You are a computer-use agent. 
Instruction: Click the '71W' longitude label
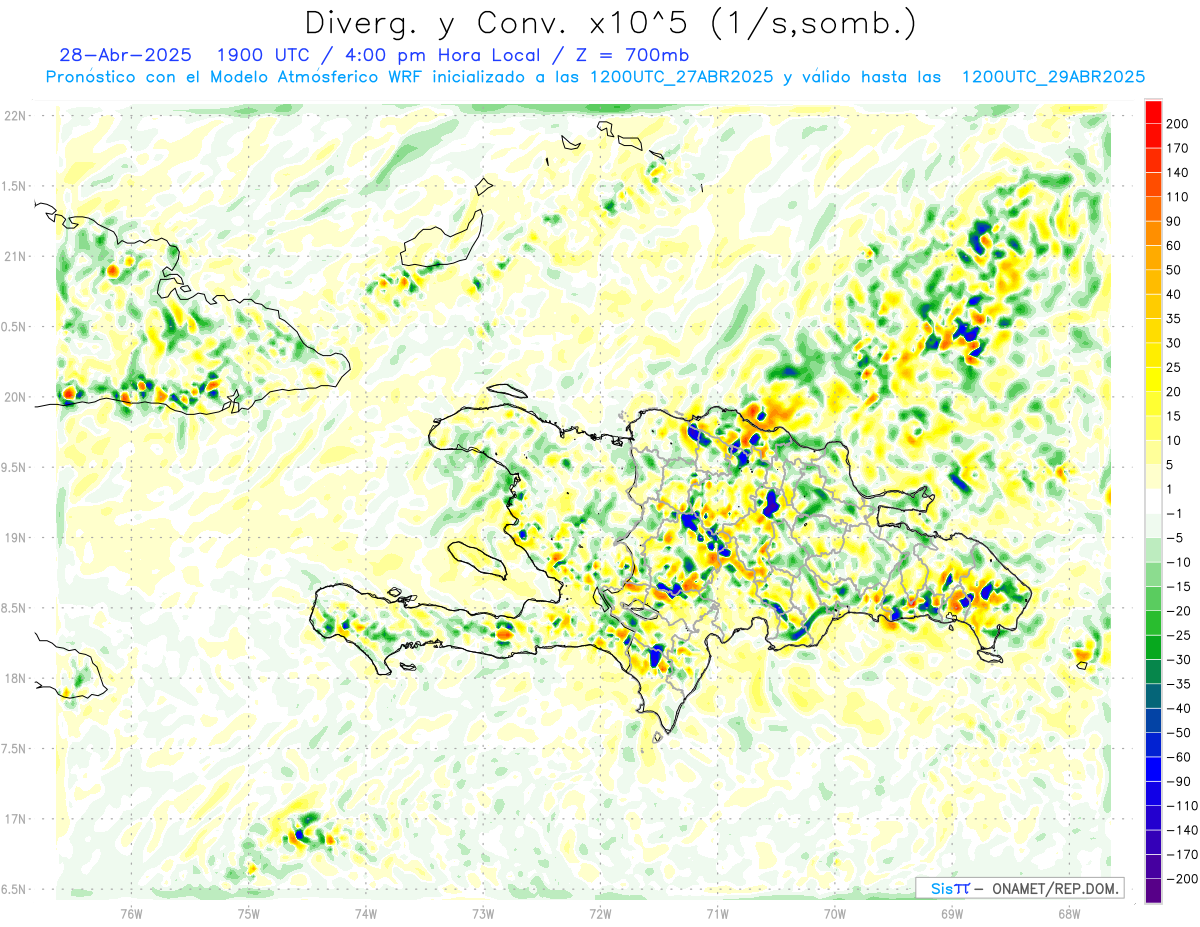click(x=717, y=913)
